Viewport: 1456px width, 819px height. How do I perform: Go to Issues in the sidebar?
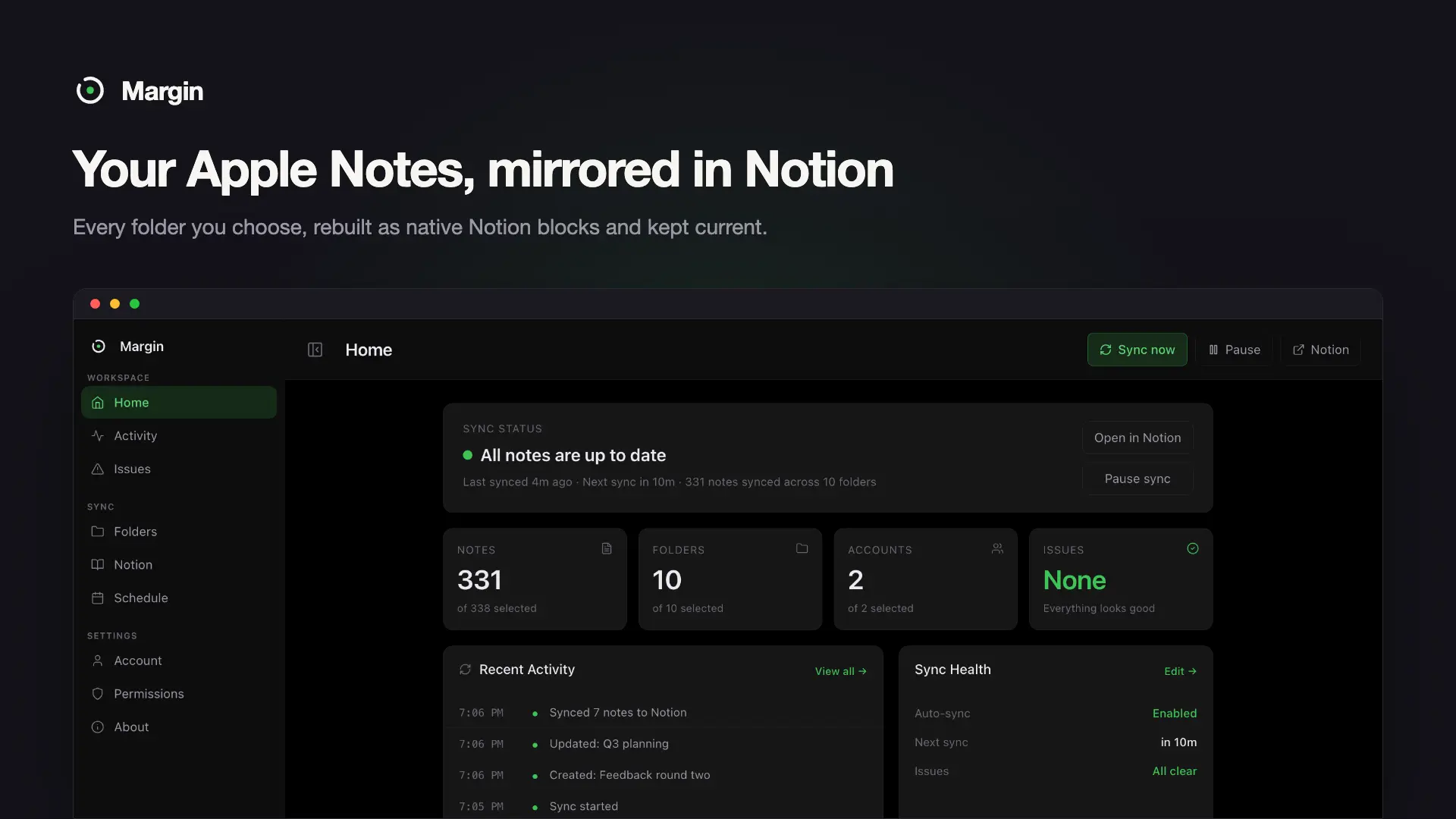coord(179,469)
